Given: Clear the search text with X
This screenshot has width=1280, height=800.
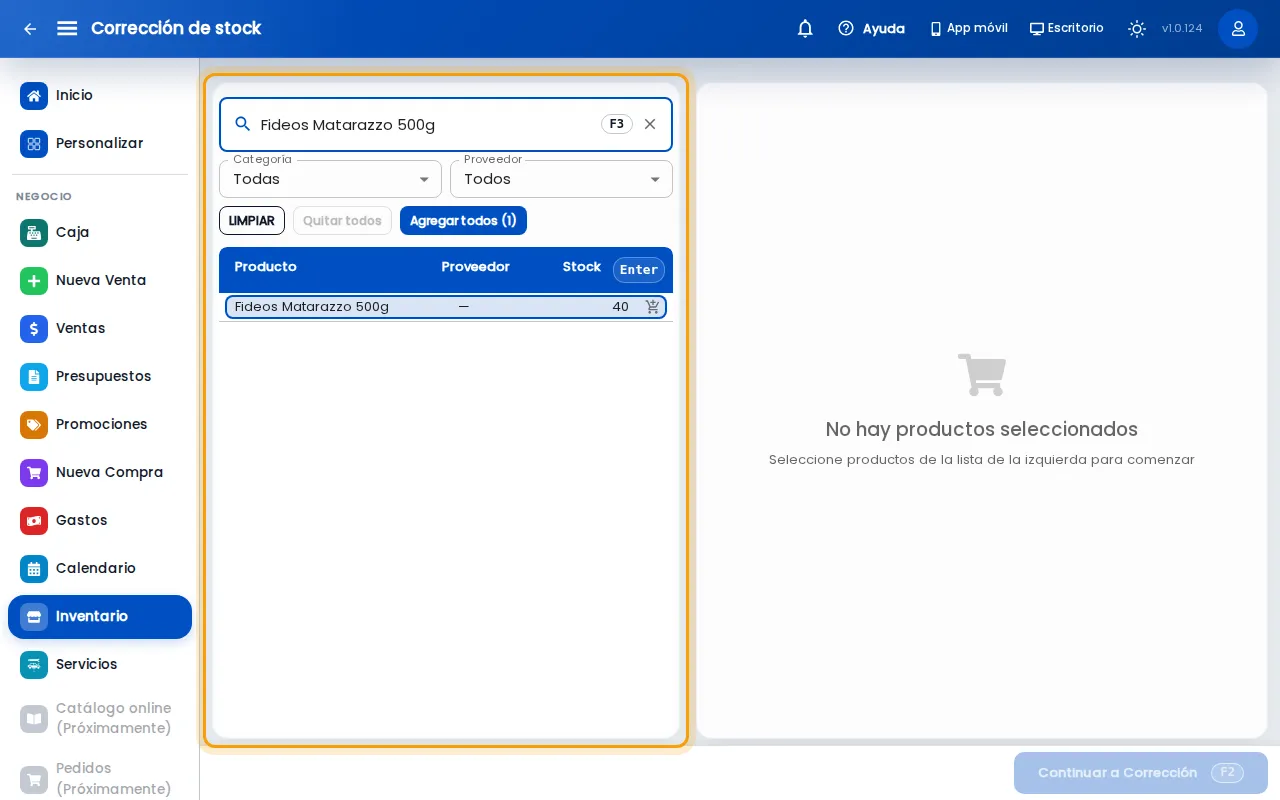Looking at the screenshot, I should click(650, 124).
